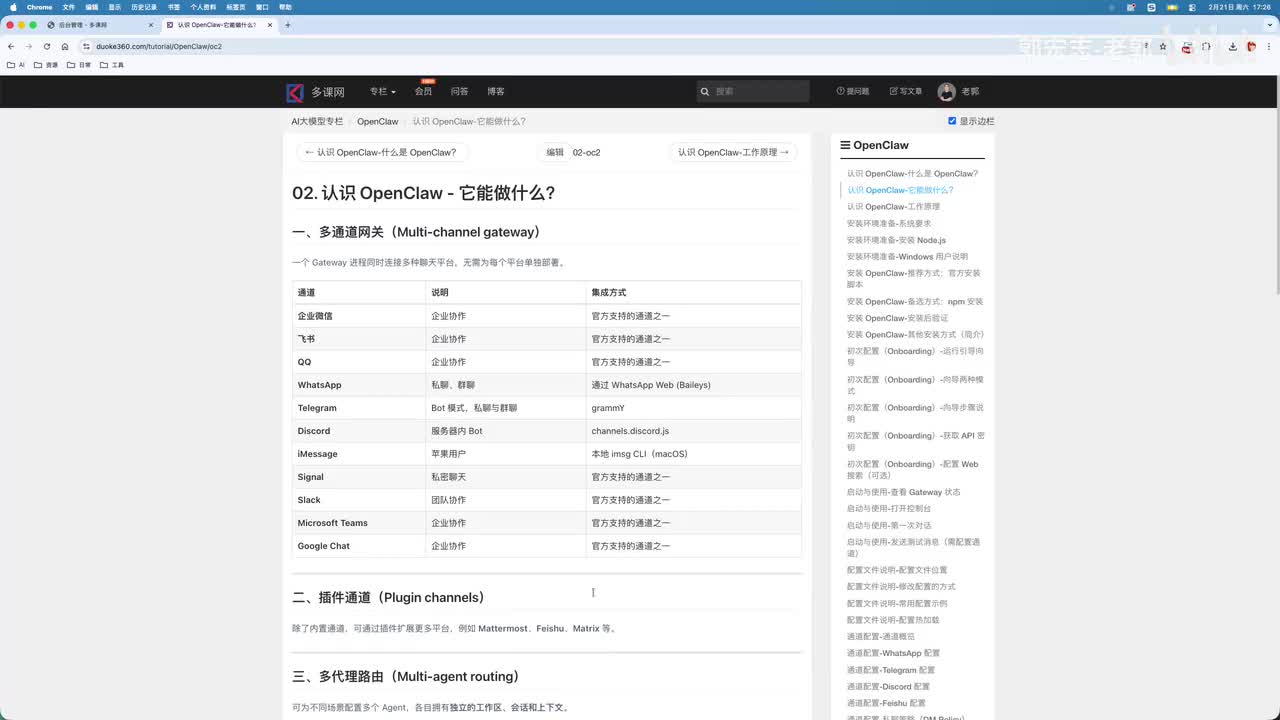This screenshot has width=1280, height=720.
Task: Go to previous article 什么是 OpenClaw button
Action: (x=382, y=153)
